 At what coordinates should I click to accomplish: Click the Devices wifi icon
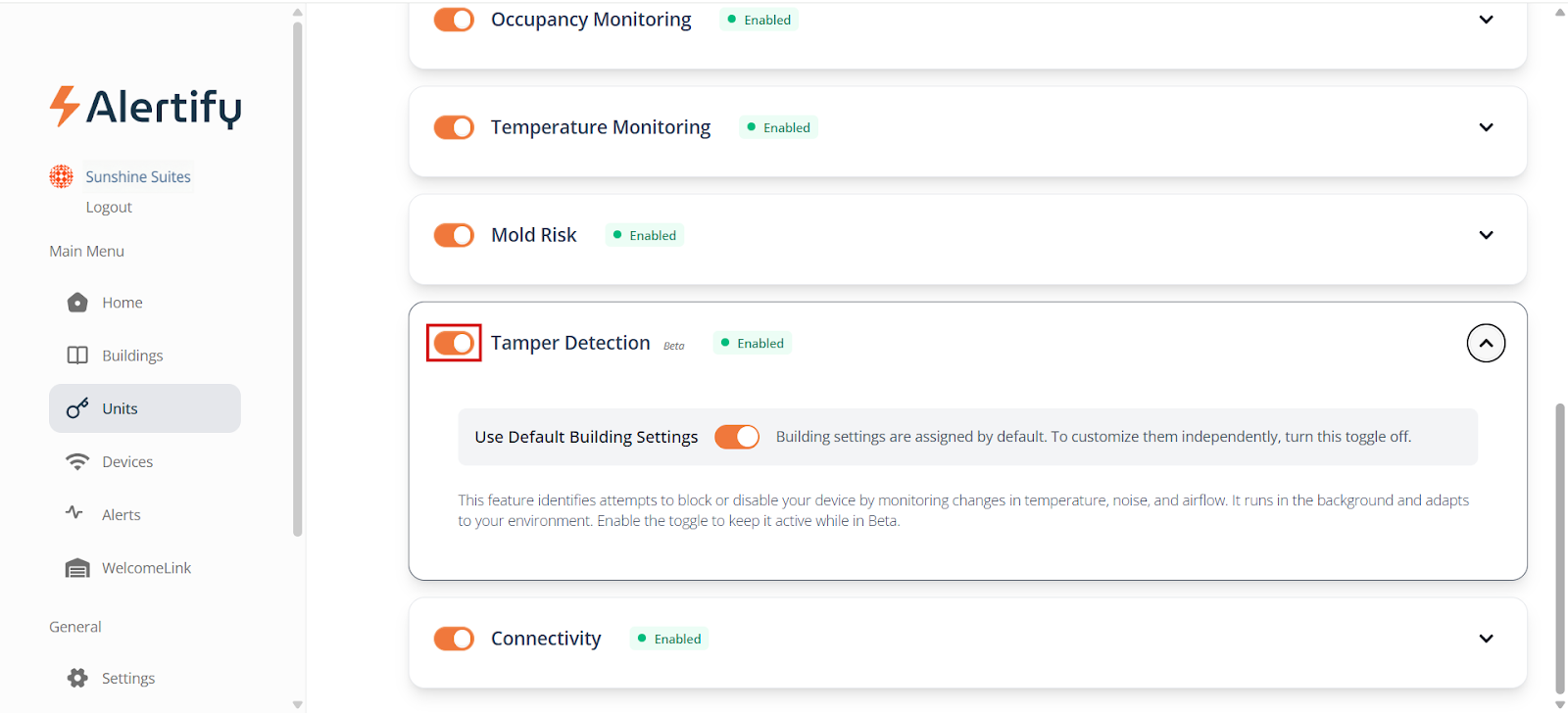point(77,461)
